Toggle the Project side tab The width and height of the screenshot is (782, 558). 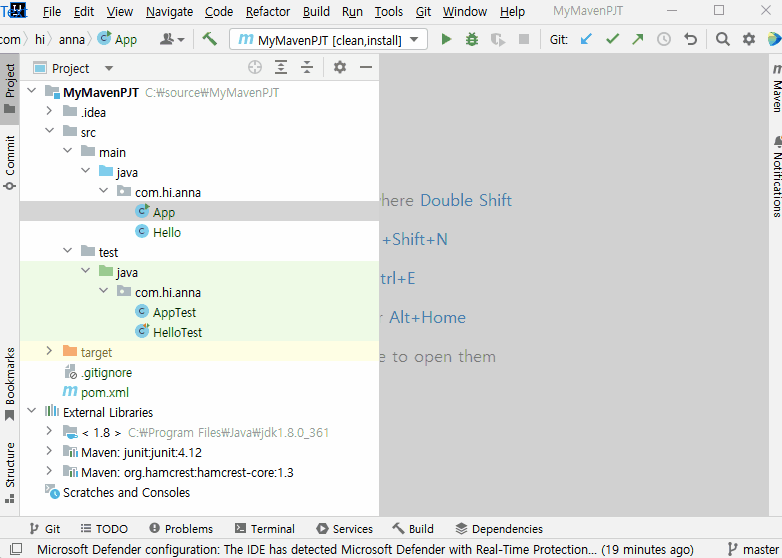point(9,88)
